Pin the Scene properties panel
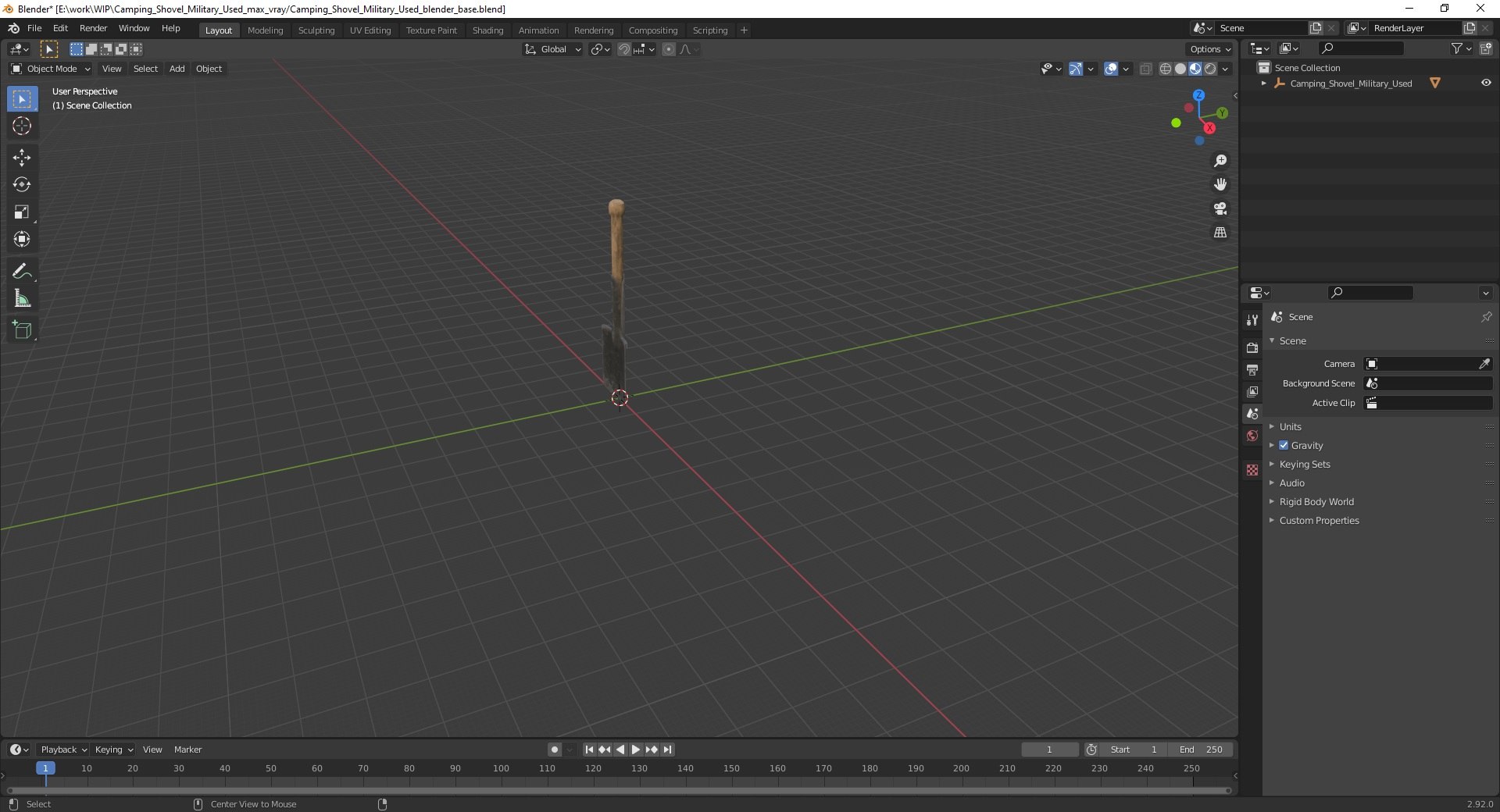Screen dimensions: 1500x812 (1486, 317)
